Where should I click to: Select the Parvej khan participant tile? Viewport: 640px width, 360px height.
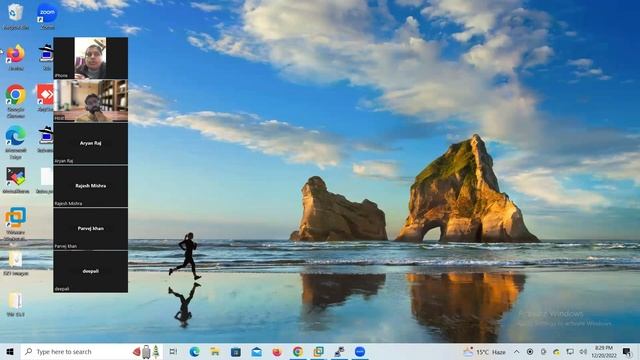91,229
